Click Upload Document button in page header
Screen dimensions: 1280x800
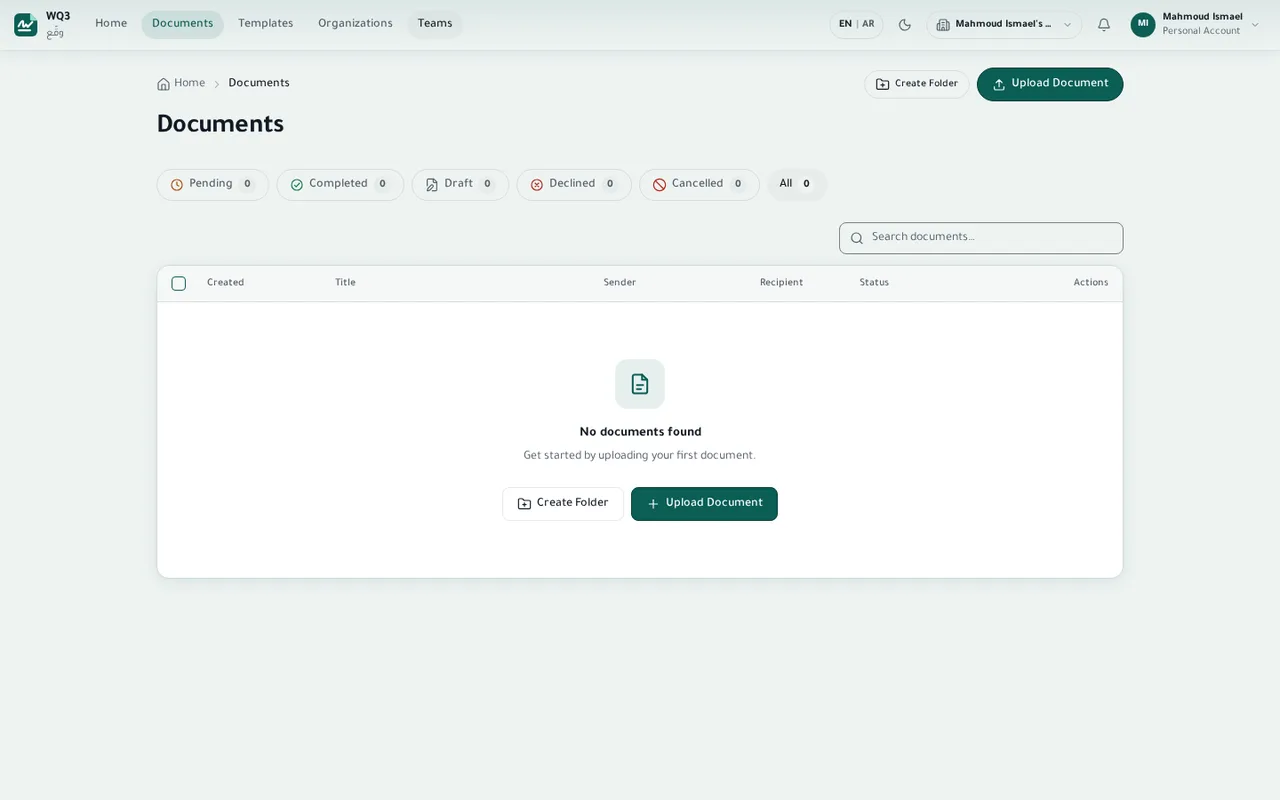1050,84
